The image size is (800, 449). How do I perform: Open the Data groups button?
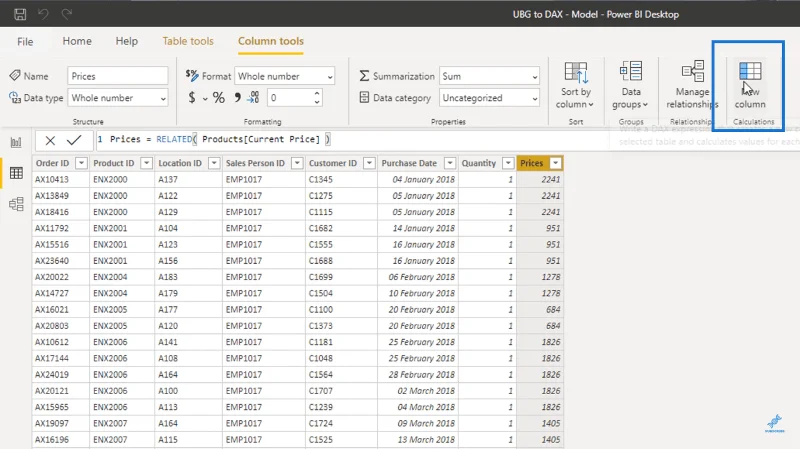(631, 85)
